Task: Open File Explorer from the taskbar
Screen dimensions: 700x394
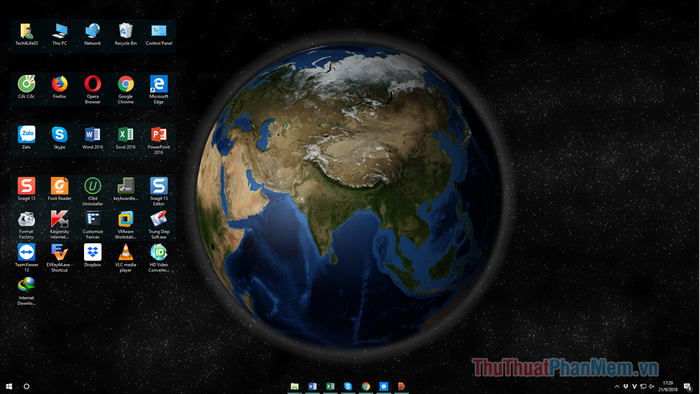Action: (x=295, y=386)
